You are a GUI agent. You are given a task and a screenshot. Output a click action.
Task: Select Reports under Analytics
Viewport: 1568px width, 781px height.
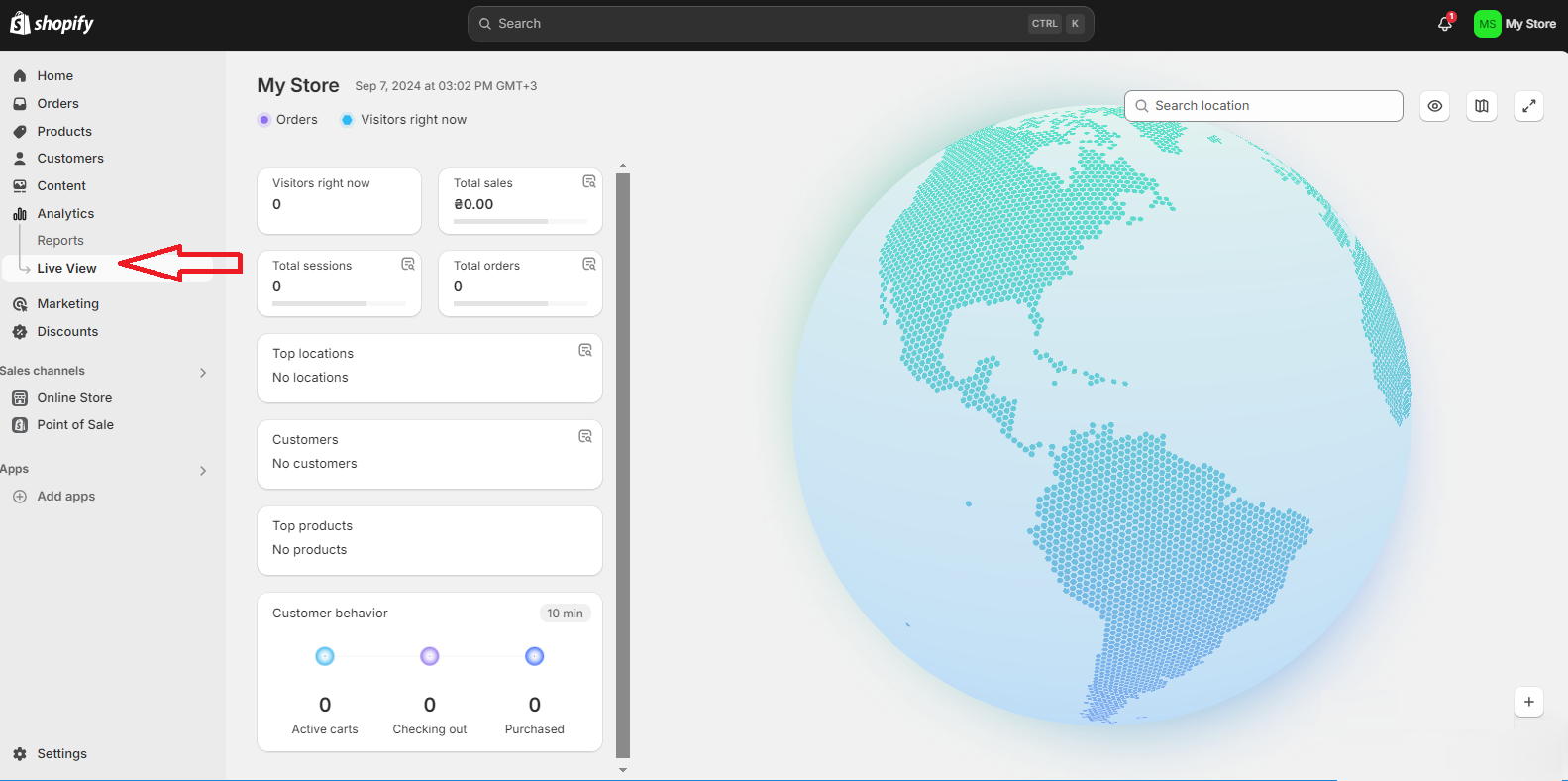[60, 241]
